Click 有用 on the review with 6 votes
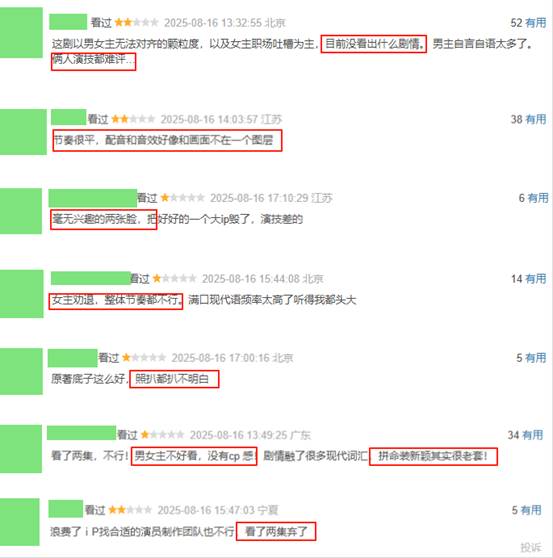 pyautogui.click(x=538, y=198)
